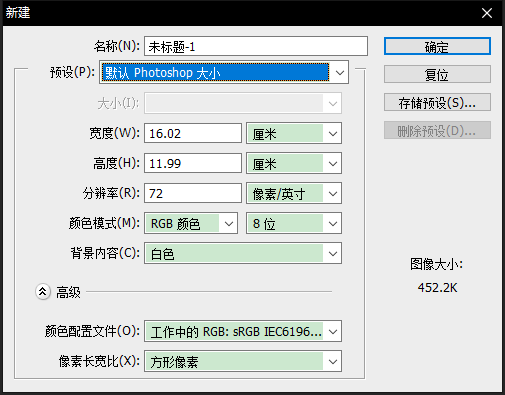
Task: Click the 颜色模式(M): label
Action: pos(104,223)
